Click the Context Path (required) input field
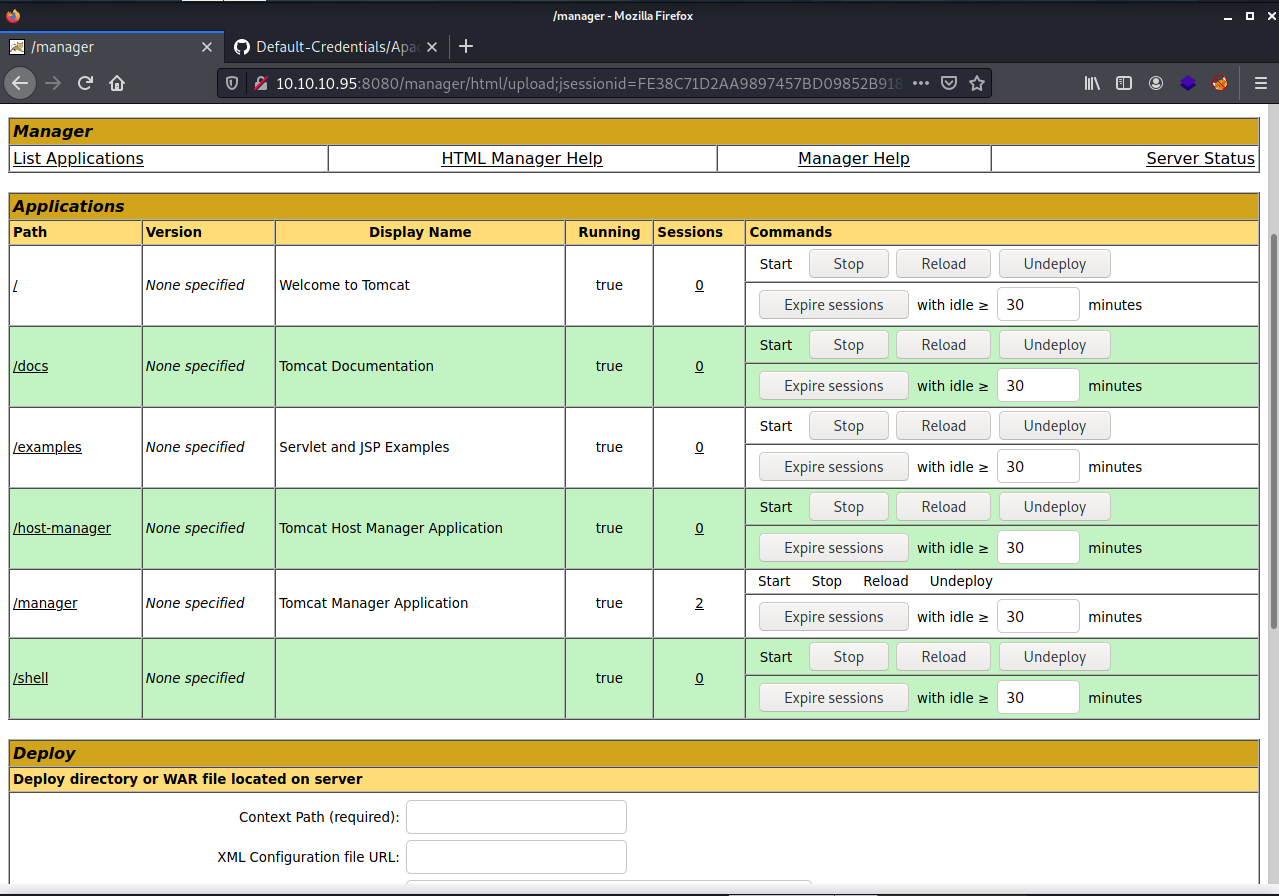1279x896 pixels. (x=516, y=817)
